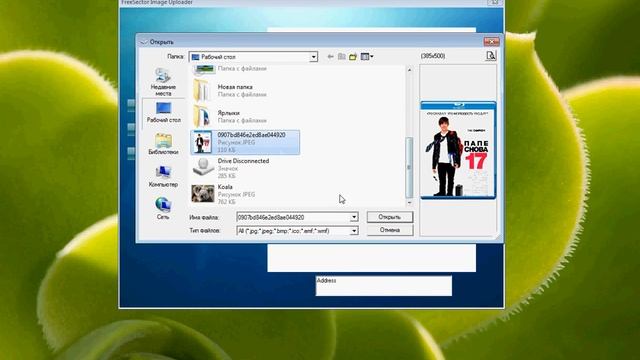This screenshot has width=640, height=360.
Task: Select Desktop (Рабочий стол) in places sidebar
Action: (x=163, y=113)
